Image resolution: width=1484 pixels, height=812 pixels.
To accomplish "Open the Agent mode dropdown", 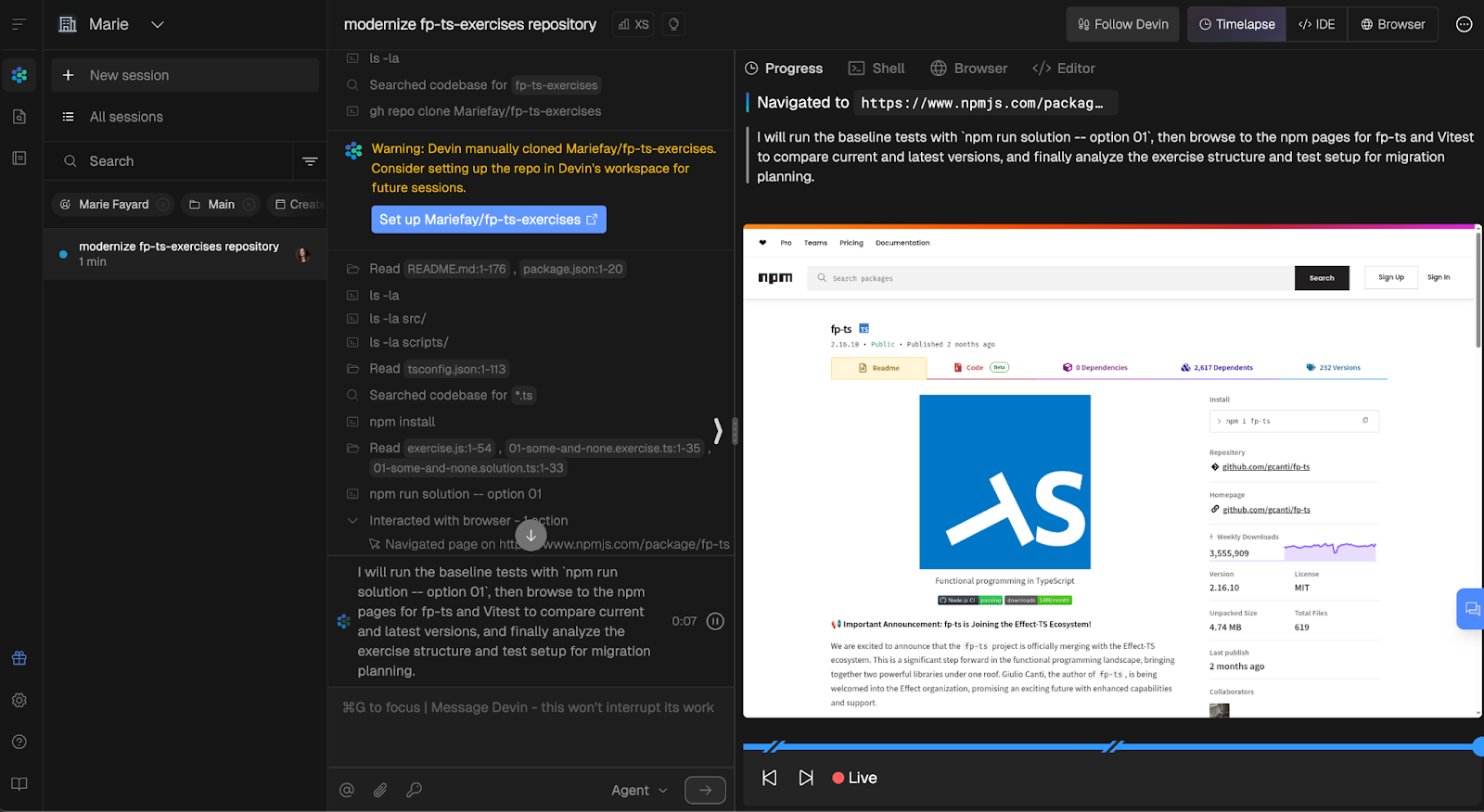I will pyautogui.click(x=640, y=790).
